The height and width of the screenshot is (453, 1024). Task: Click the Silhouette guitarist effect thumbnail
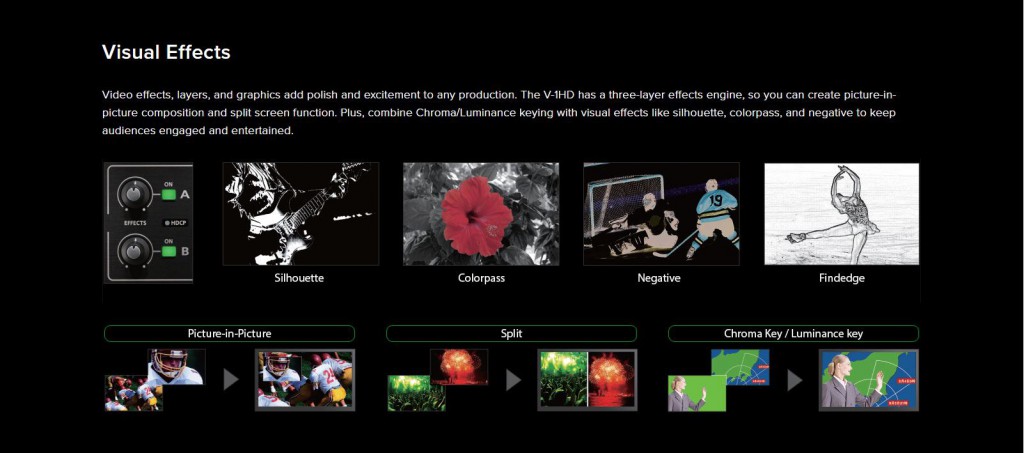pyautogui.click(x=300, y=213)
